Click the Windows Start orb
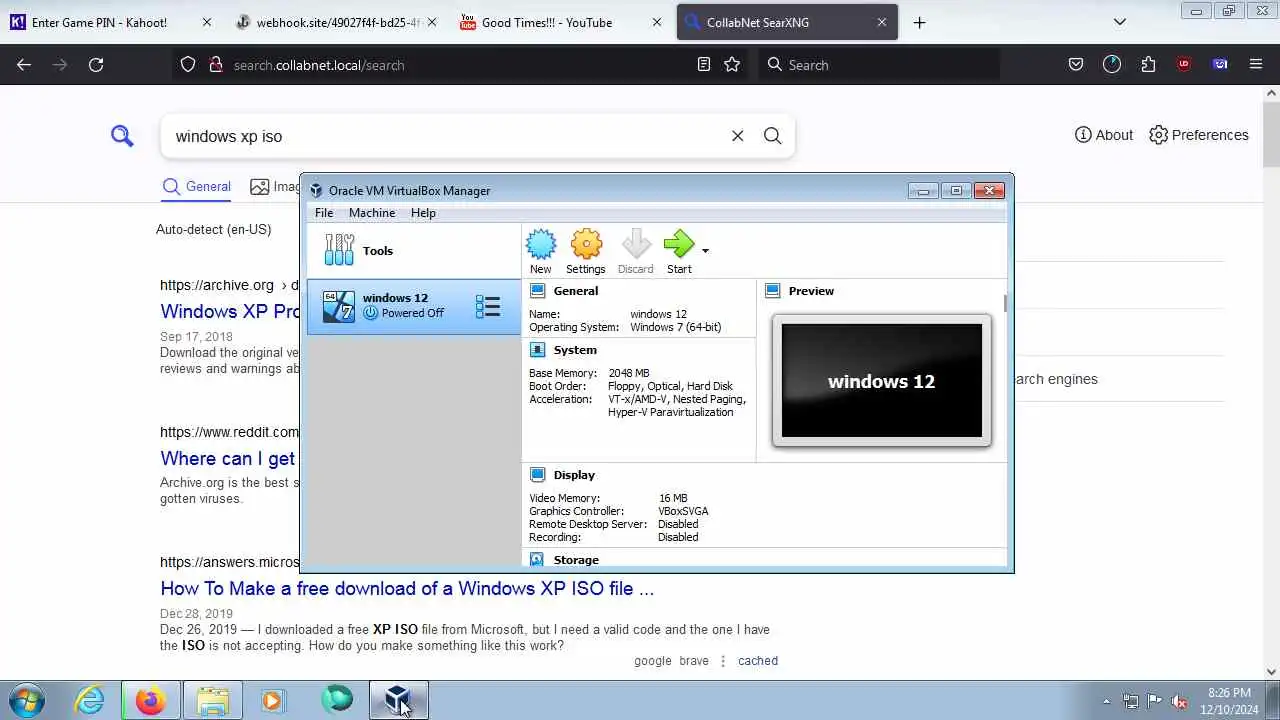The height and width of the screenshot is (720, 1280). point(26,699)
